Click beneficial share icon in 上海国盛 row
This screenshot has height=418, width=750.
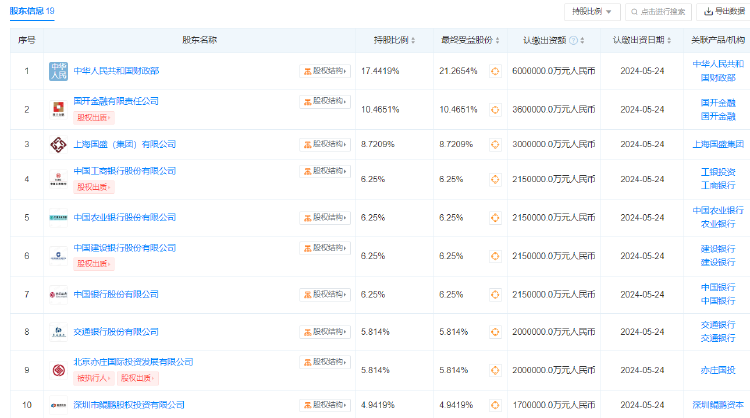pos(495,144)
